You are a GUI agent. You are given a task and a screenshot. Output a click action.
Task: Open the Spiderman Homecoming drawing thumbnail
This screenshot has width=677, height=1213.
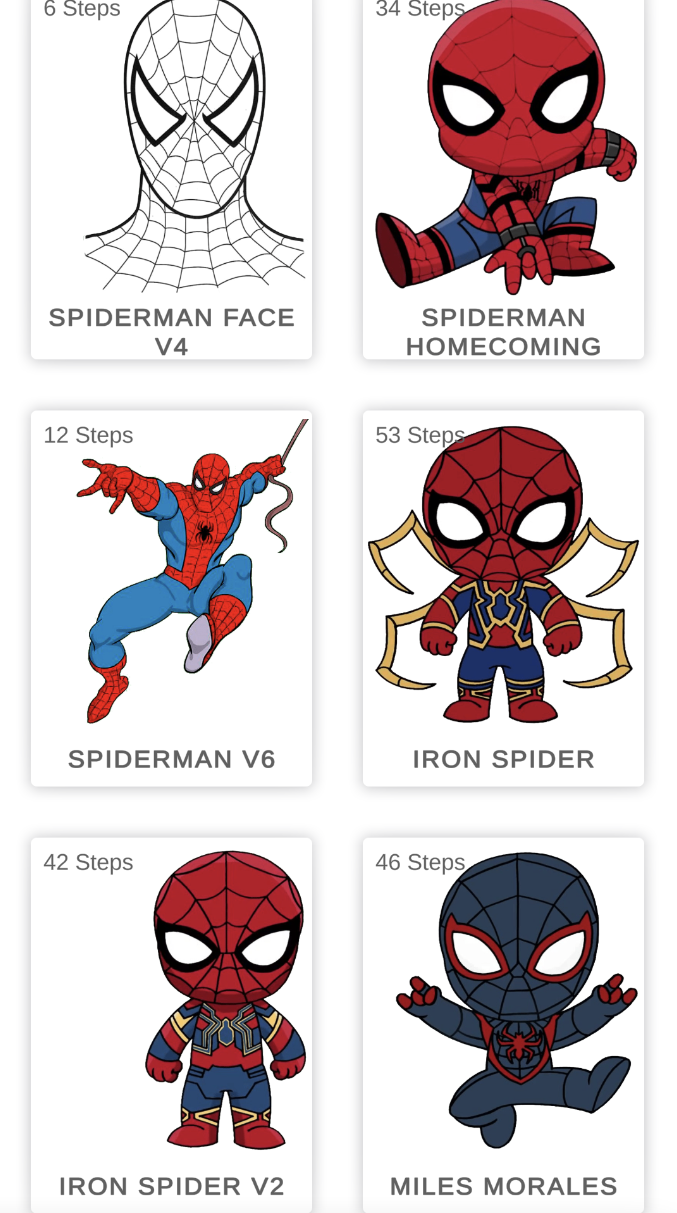click(x=503, y=150)
